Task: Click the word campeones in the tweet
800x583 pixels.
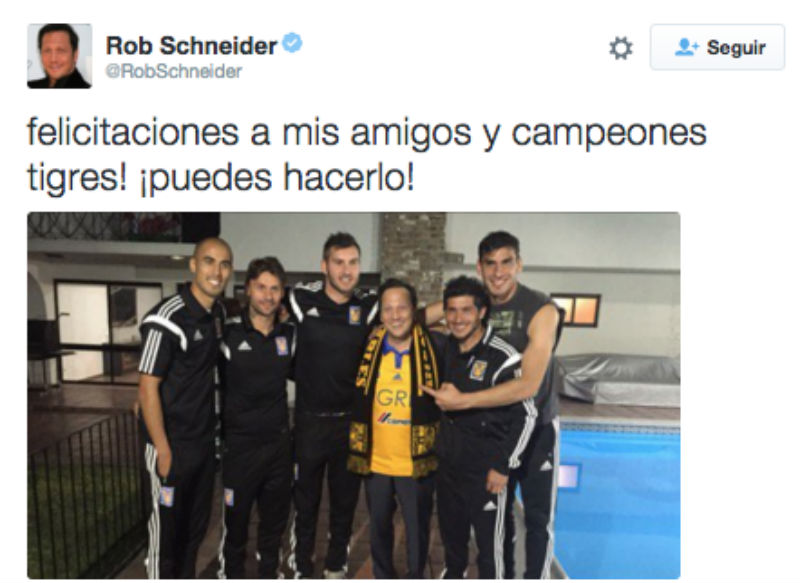Action: click(x=609, y=134)
